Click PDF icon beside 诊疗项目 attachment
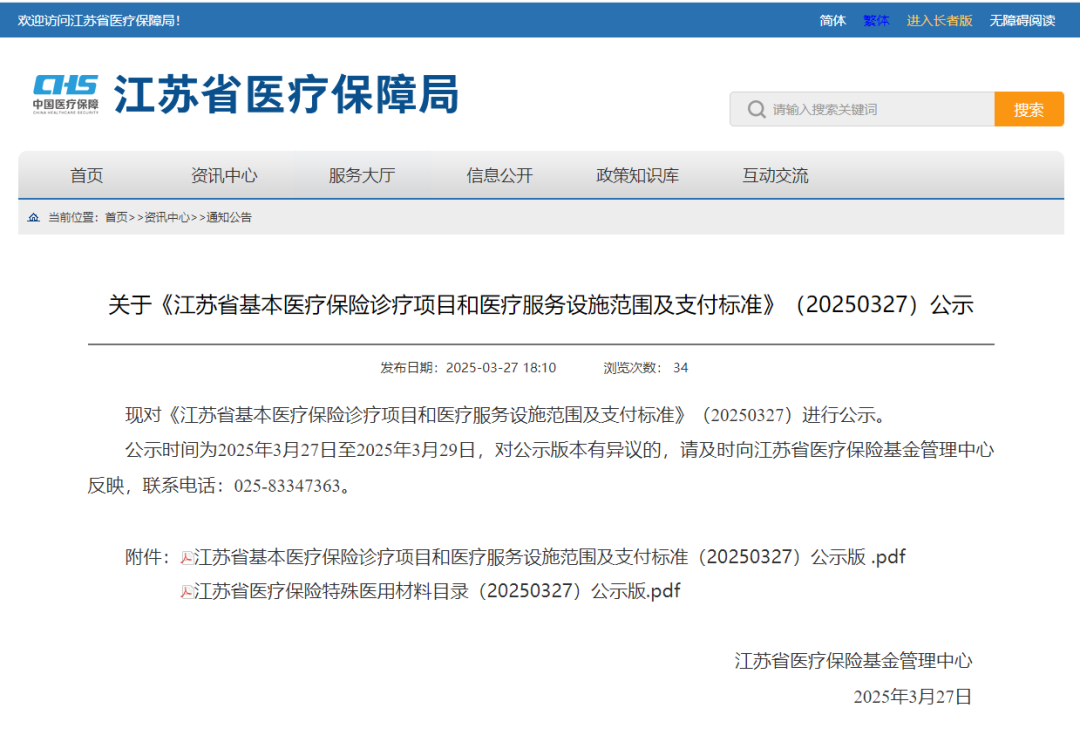Viewport: 1080px width, 742px height. [187, 557]
